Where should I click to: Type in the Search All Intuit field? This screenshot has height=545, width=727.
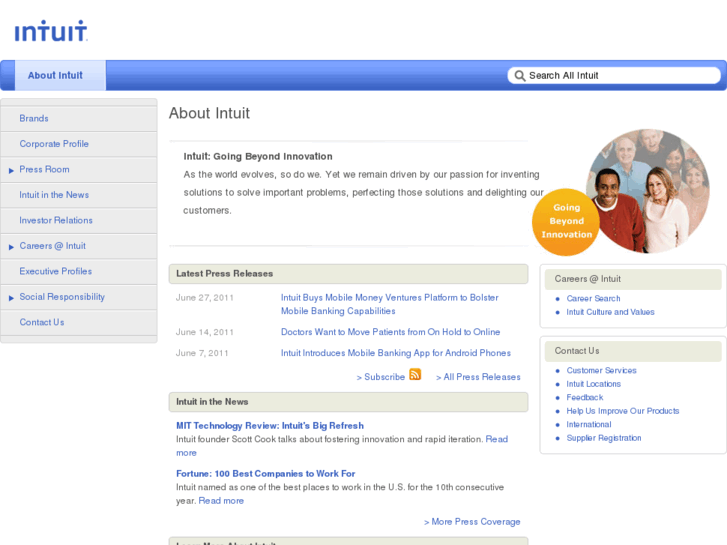click(x=620, y=76)
